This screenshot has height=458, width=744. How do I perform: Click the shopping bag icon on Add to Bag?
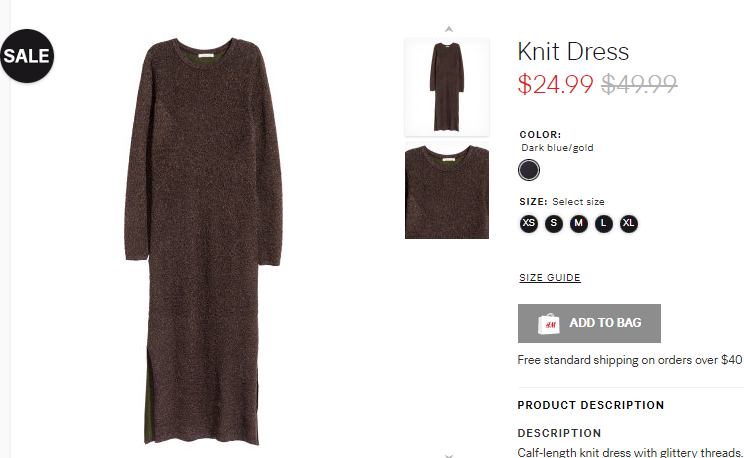tap(549, 324)
